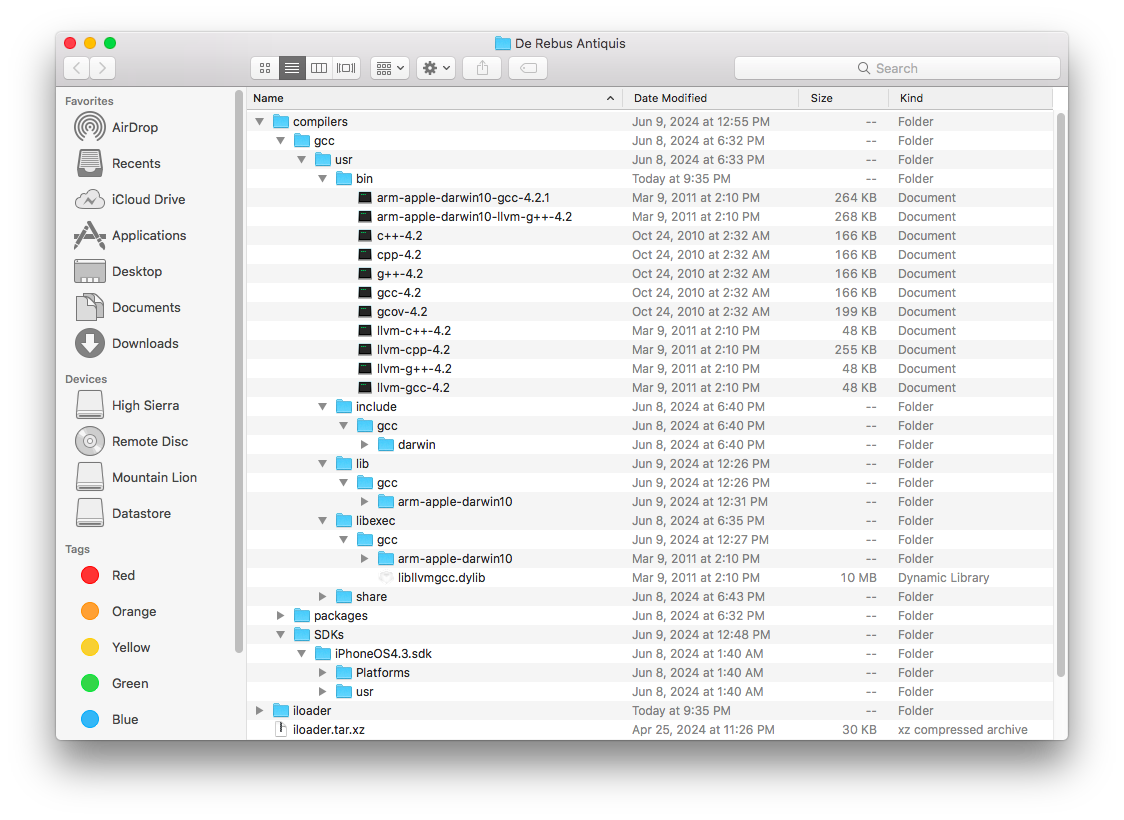
Task: Click in the Search field
Action: tap(897, 68)
